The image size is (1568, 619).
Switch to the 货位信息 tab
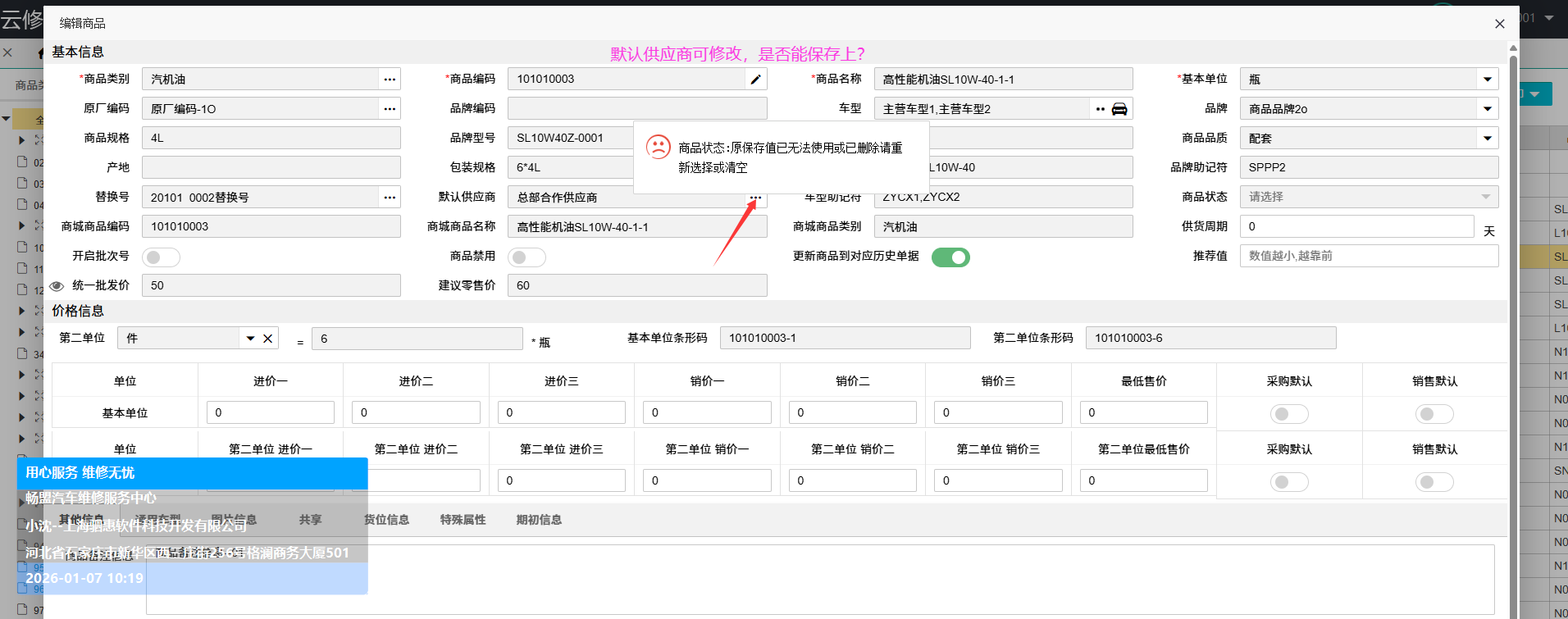[x=386, y=520]
